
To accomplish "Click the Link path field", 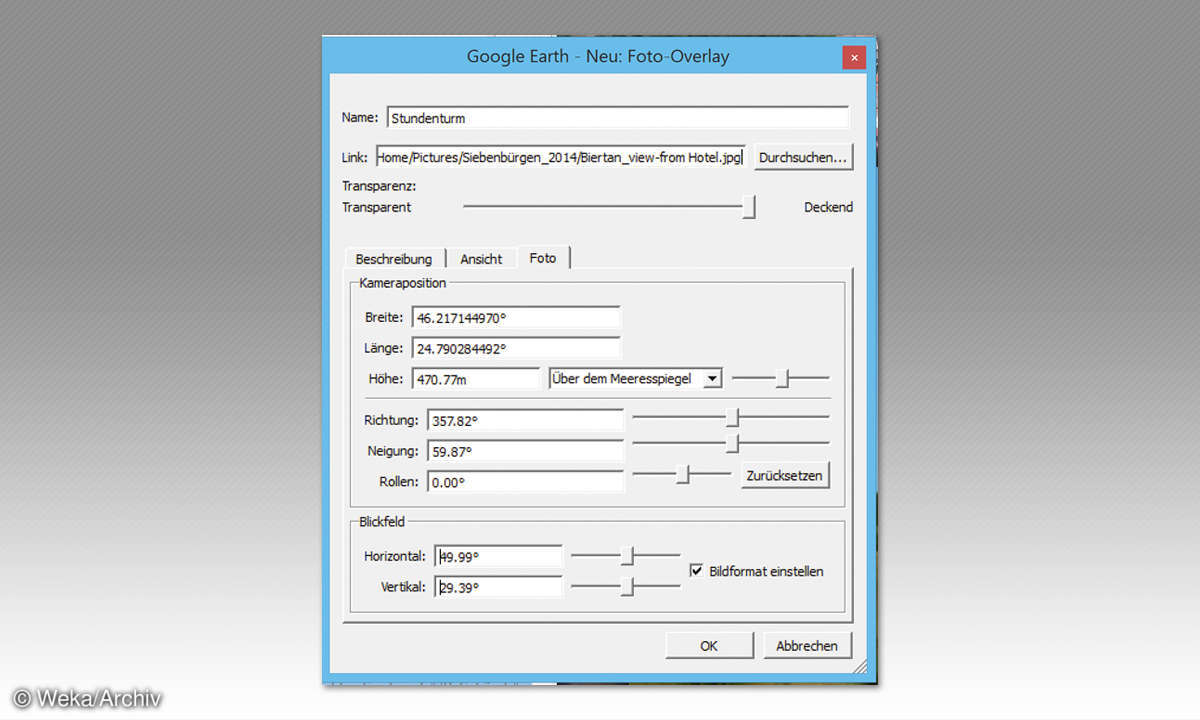I will [560, 158].
